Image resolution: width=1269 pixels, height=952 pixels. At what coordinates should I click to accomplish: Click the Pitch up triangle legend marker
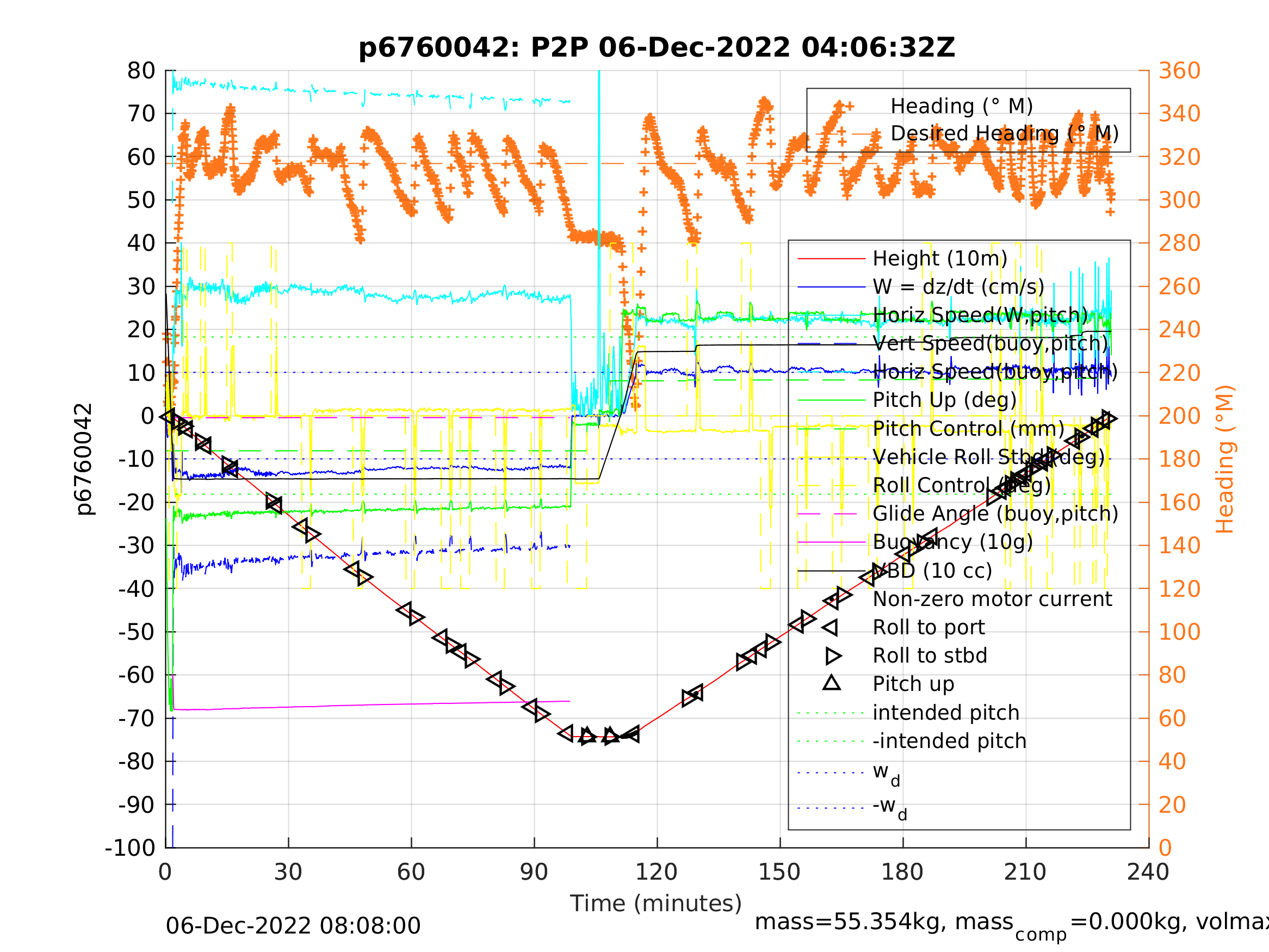tap(831, 683)
